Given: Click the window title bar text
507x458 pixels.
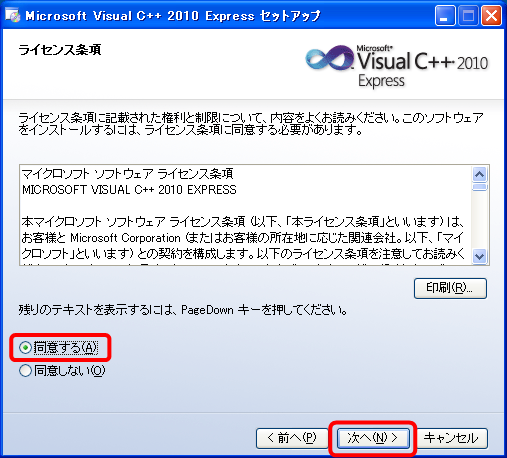Looking at the screenshot, I should 173,16.
